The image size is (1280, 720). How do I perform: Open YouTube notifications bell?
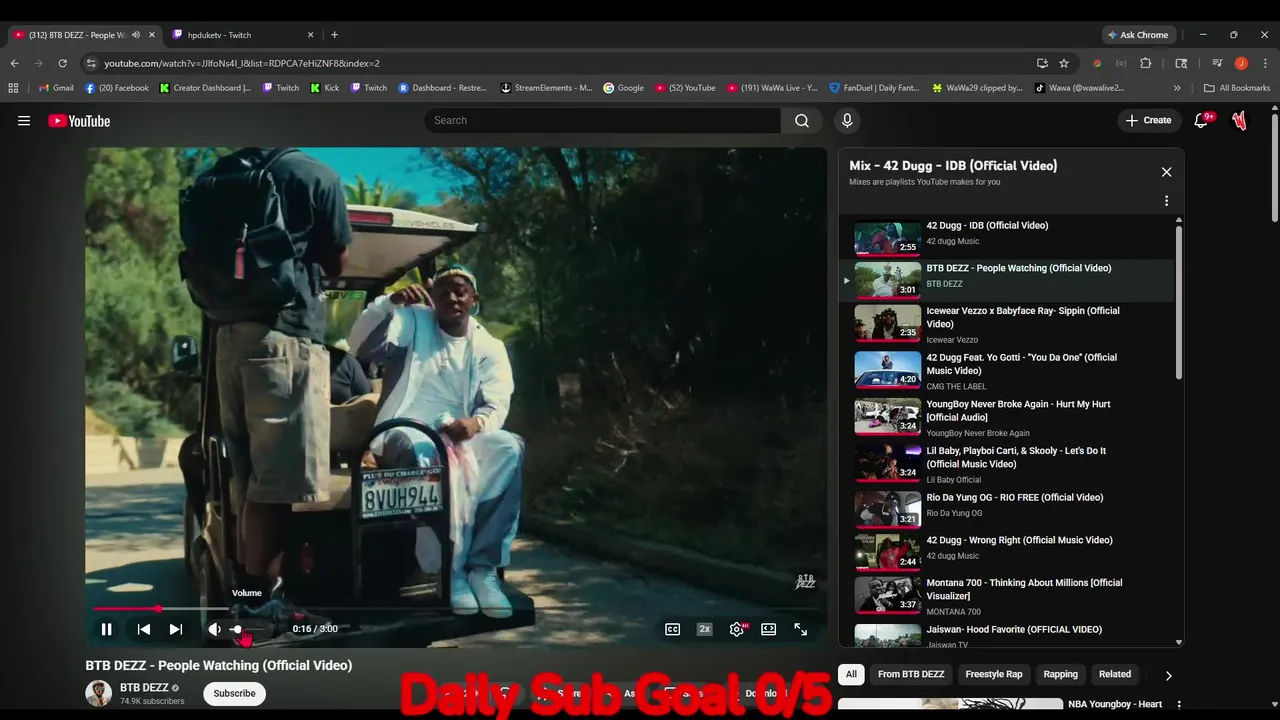pos(1202,120)
